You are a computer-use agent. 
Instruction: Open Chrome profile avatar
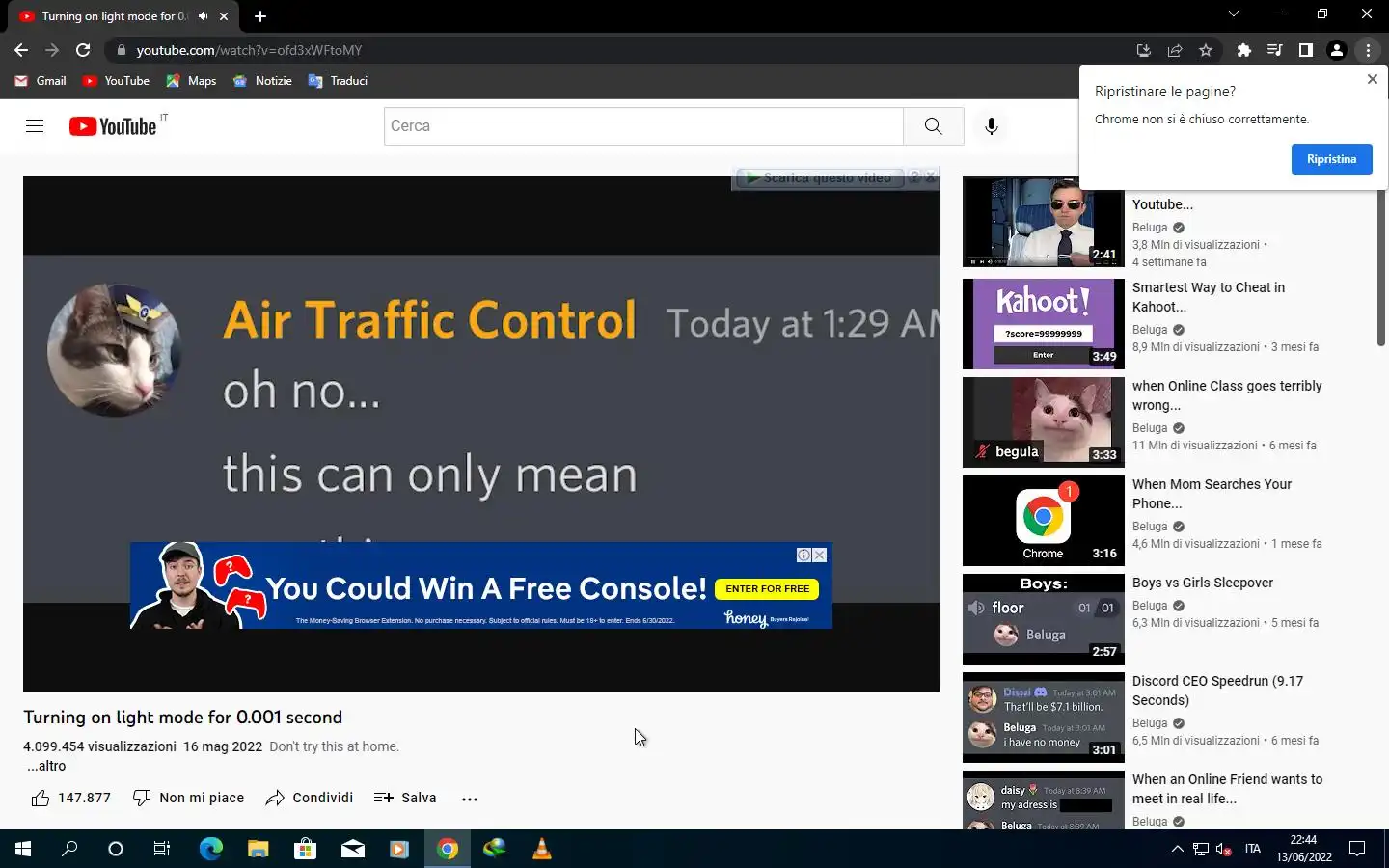[1337, 50]
